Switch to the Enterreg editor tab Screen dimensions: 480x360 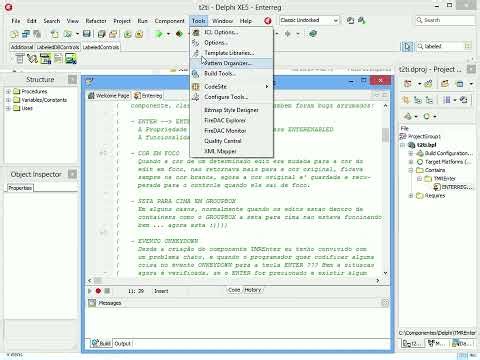pyautogui.click(x=148, y=96)
